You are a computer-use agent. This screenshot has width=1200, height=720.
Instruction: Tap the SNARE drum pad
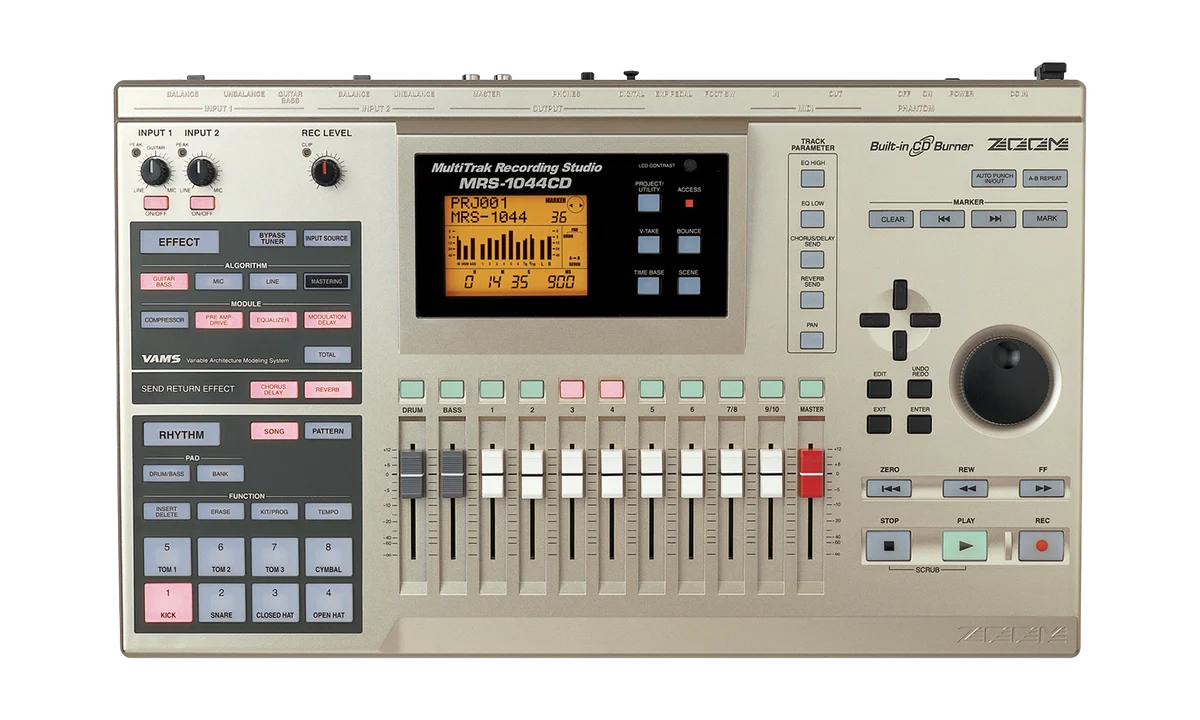coord(221,604)
